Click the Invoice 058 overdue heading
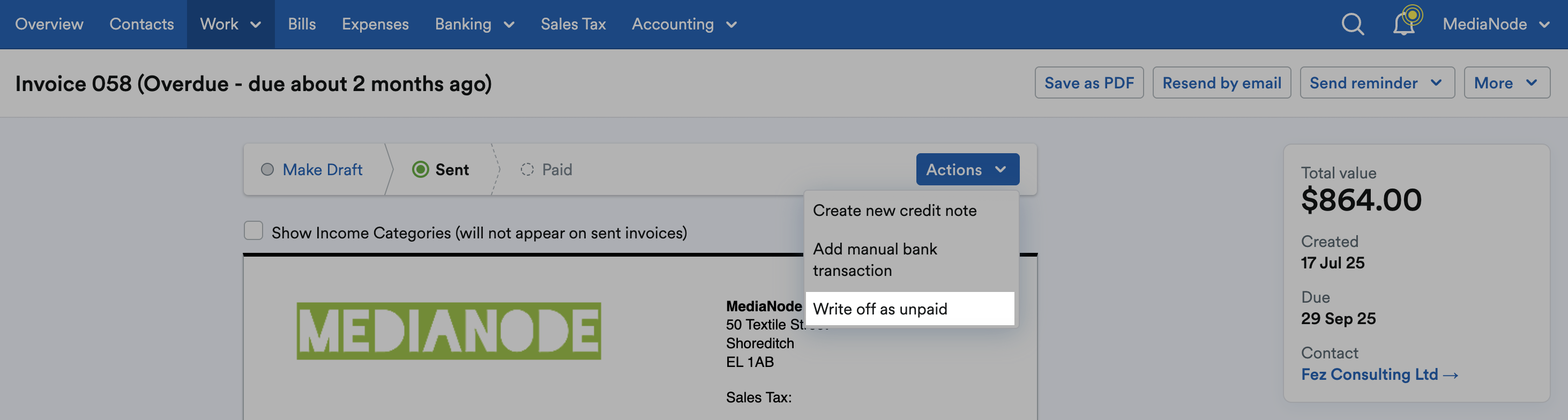This screenshot has width=1568, height=420. (x=253, y=84)
